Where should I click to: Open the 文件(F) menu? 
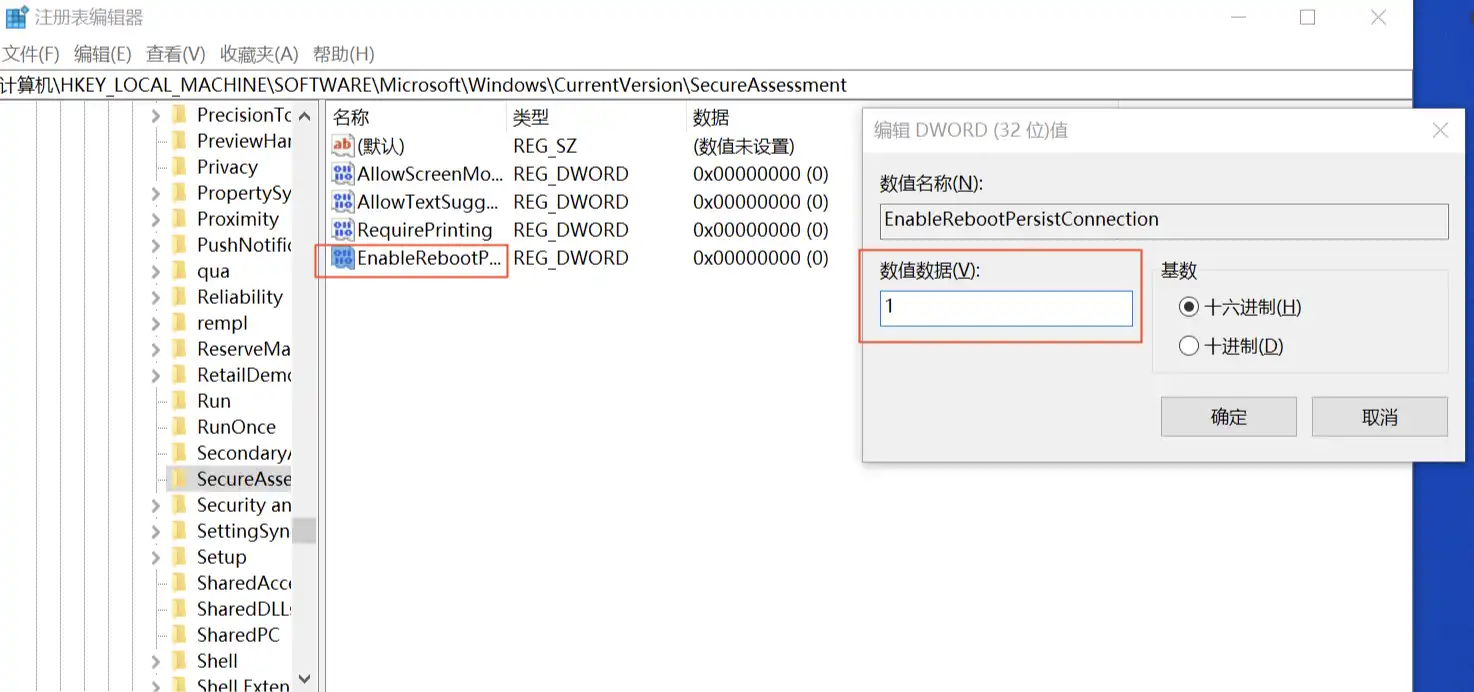point(31,54)
